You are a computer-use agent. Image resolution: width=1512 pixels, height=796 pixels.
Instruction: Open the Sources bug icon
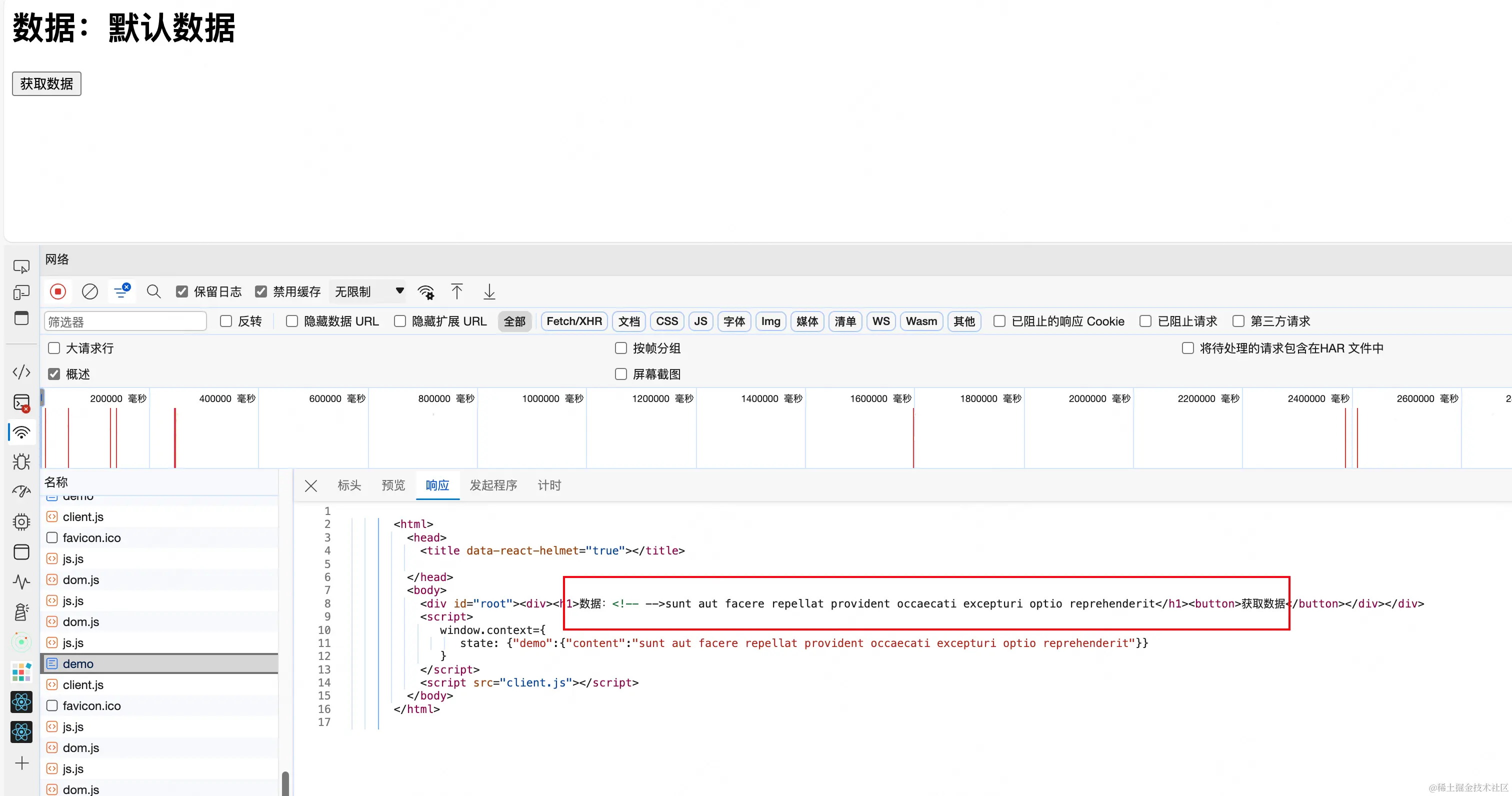tap(21, 462)
